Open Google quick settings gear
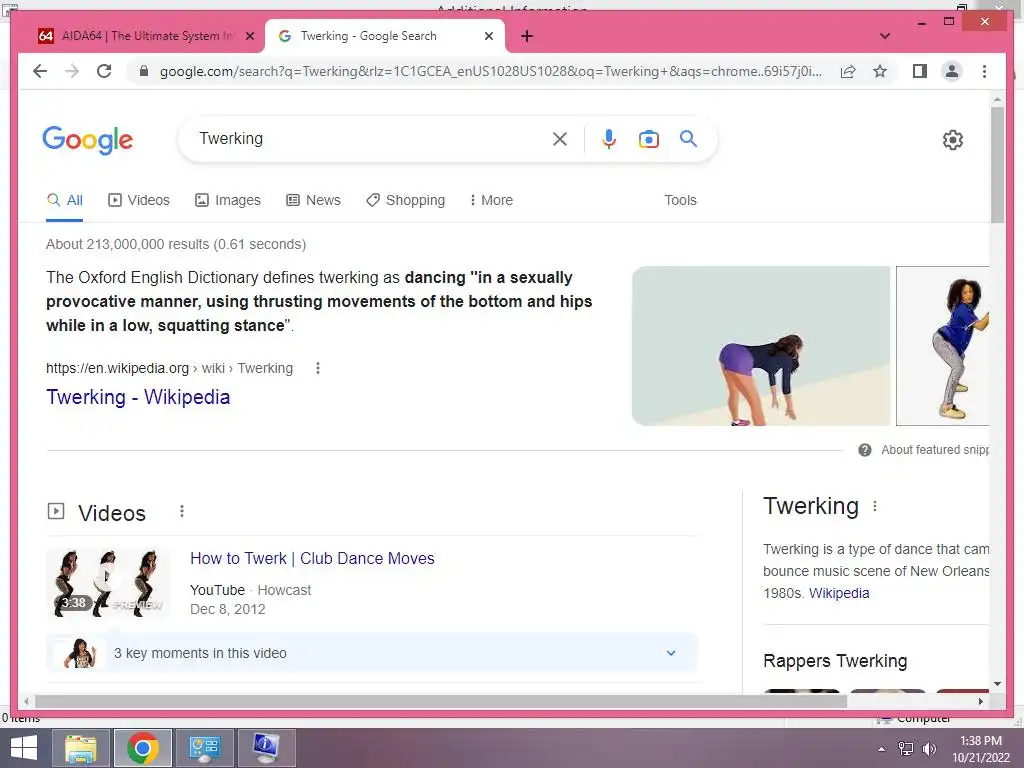 coord(953,140)
